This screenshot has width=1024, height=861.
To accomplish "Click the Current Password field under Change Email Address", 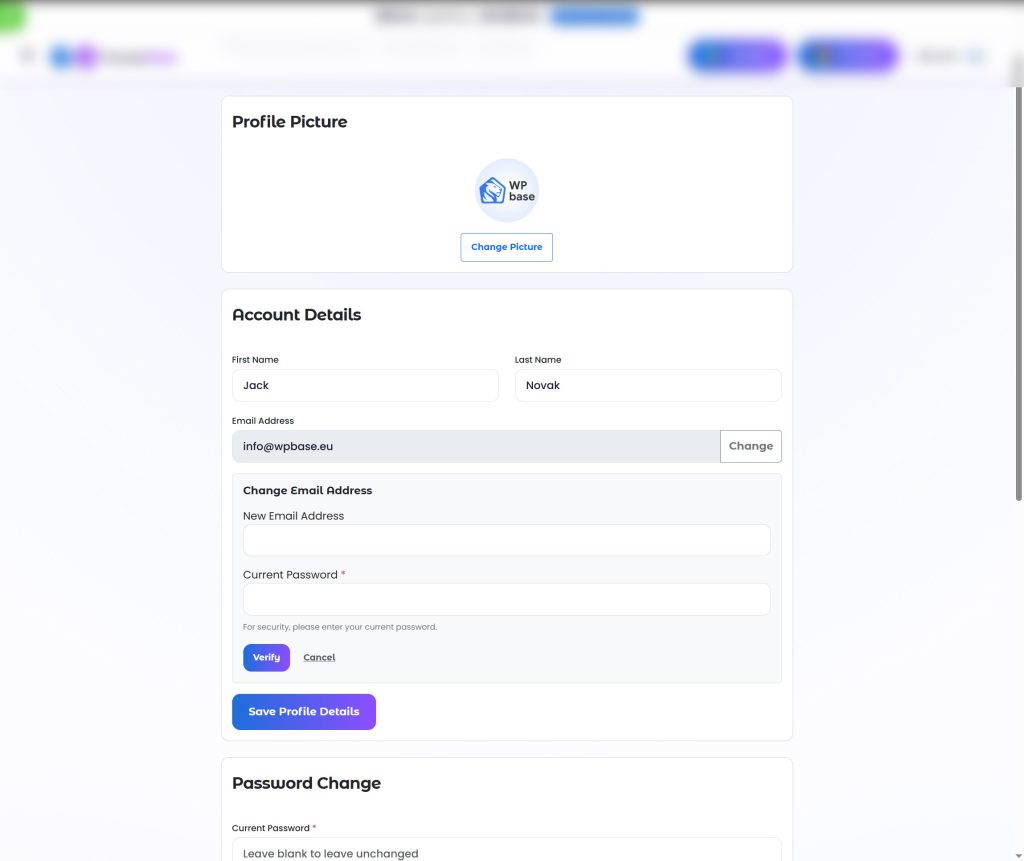I will point(507,599).
